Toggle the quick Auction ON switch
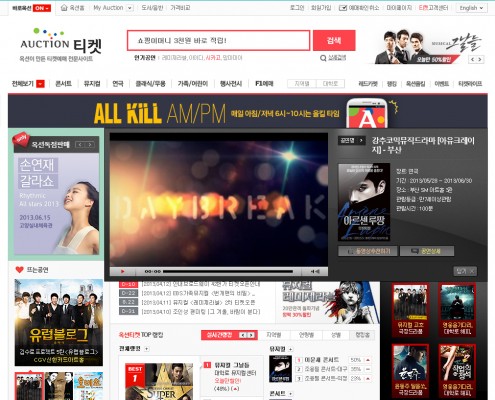Screen dimensions: 495x400 42,8
